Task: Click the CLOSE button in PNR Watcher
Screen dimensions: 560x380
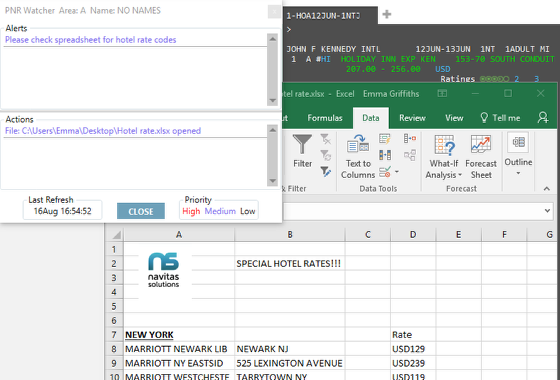Action: point(141,211)
